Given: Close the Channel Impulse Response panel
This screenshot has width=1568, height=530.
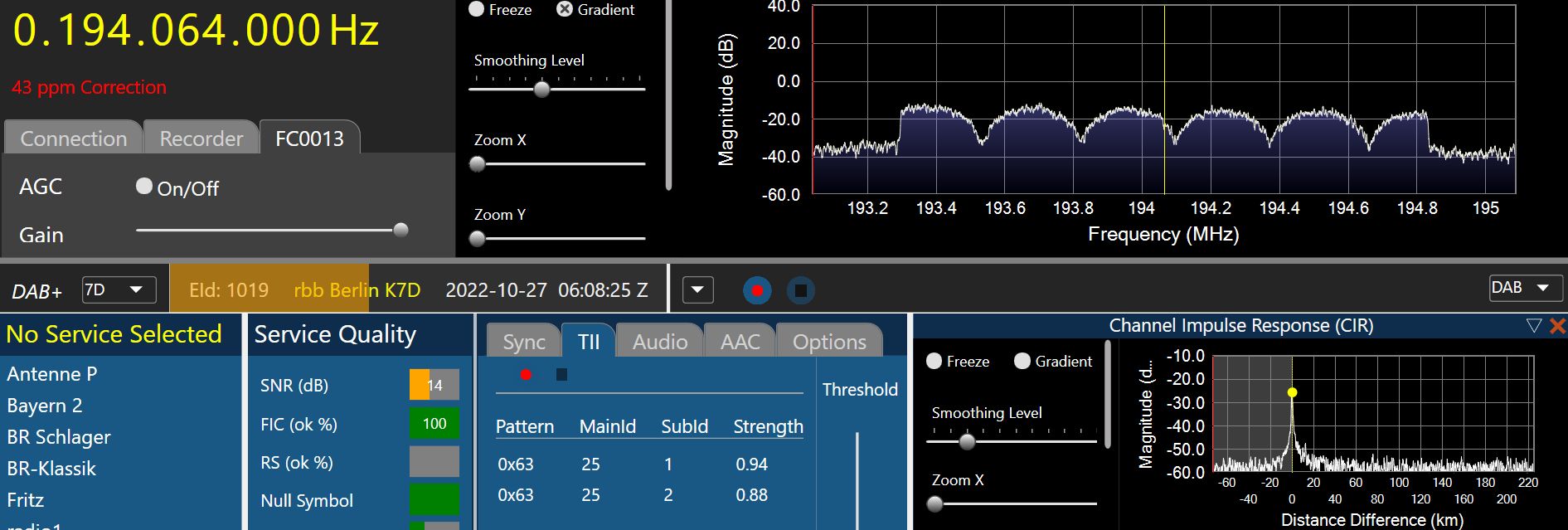Looking at the screenshot, I should (1557, 326).
